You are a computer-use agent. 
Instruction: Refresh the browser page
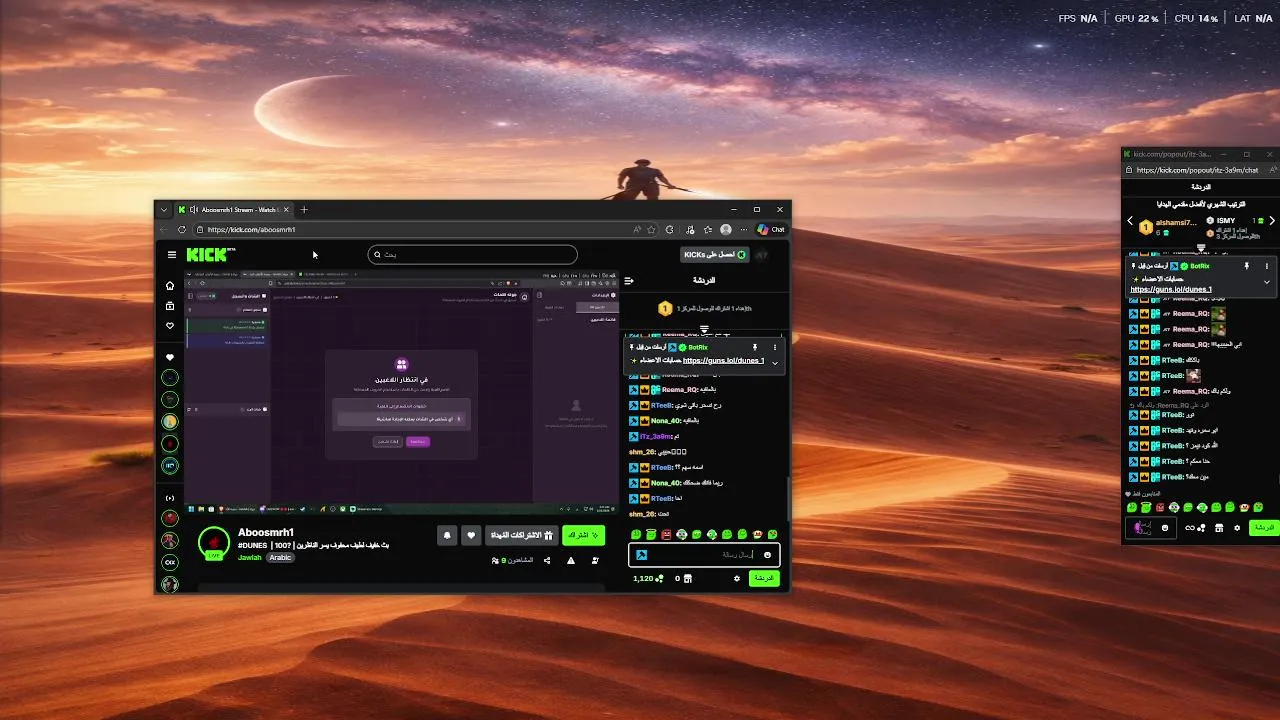pyautogui.click(x=181, y=229)
